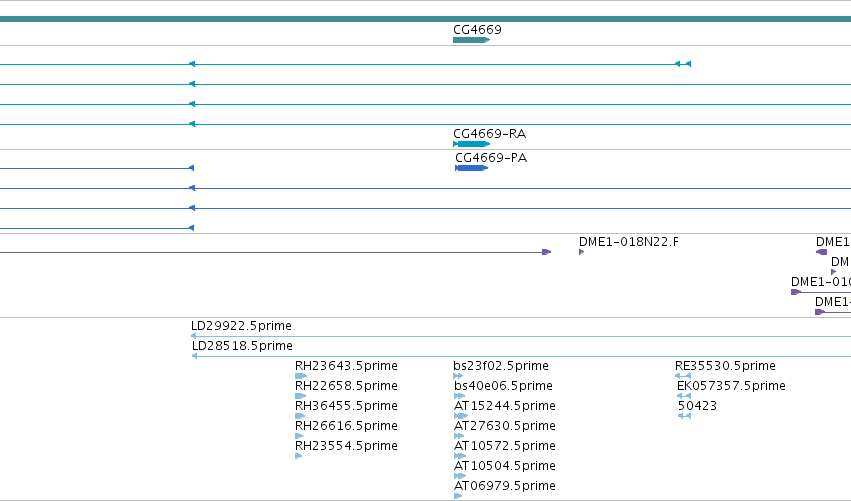The height and width of the screenshot is (501, 851).
Task: Open the DME1-018N22.F feature label
Action: (x=628, y=242)
